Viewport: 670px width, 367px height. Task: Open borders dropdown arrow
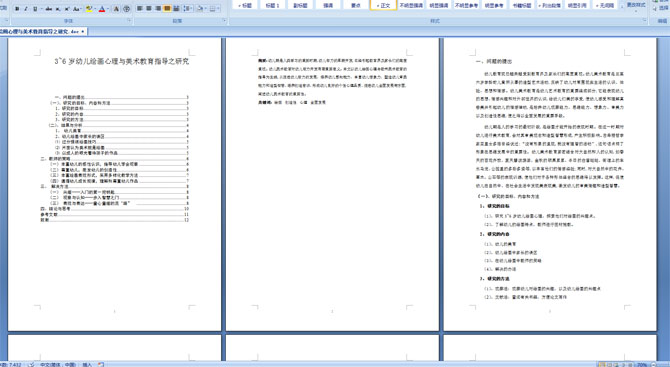218,9
